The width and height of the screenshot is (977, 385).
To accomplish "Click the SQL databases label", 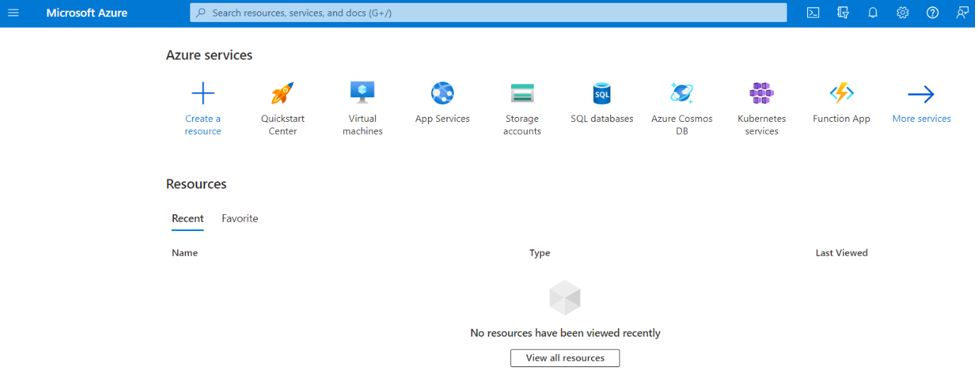I will [602, 118].
